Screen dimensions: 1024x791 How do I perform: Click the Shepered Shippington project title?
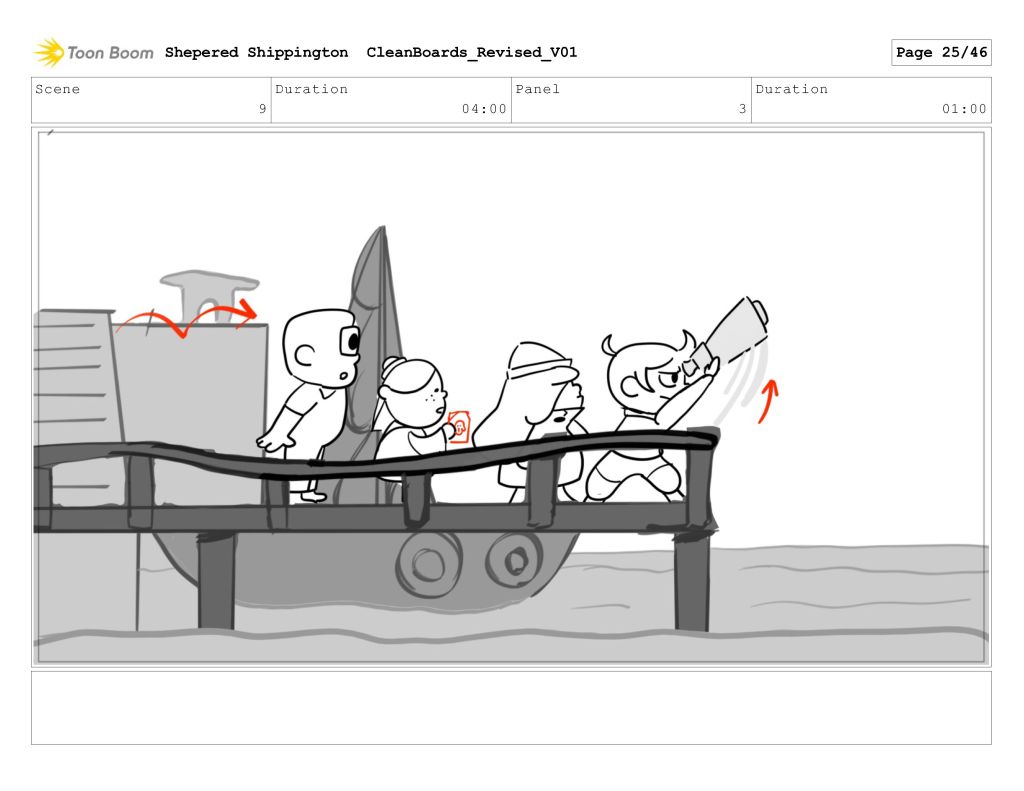click(256, 53)
